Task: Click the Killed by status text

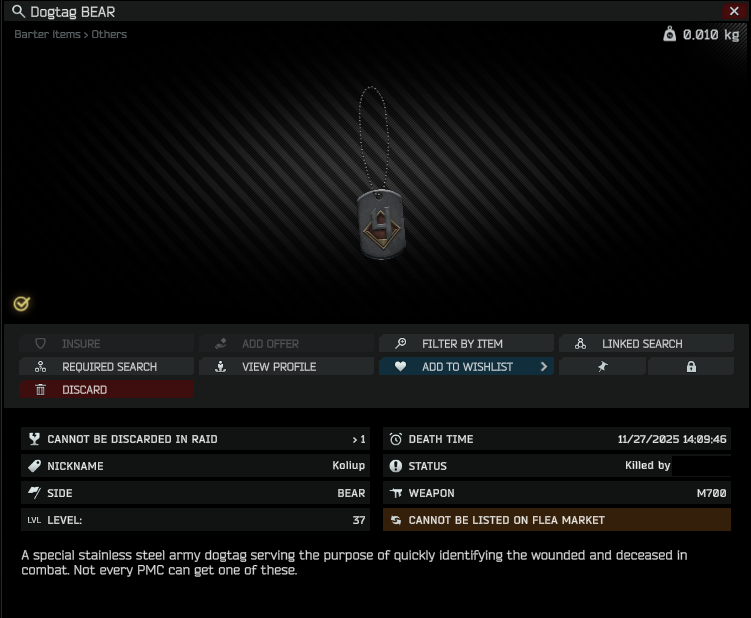Action: [x=648, y=466]
